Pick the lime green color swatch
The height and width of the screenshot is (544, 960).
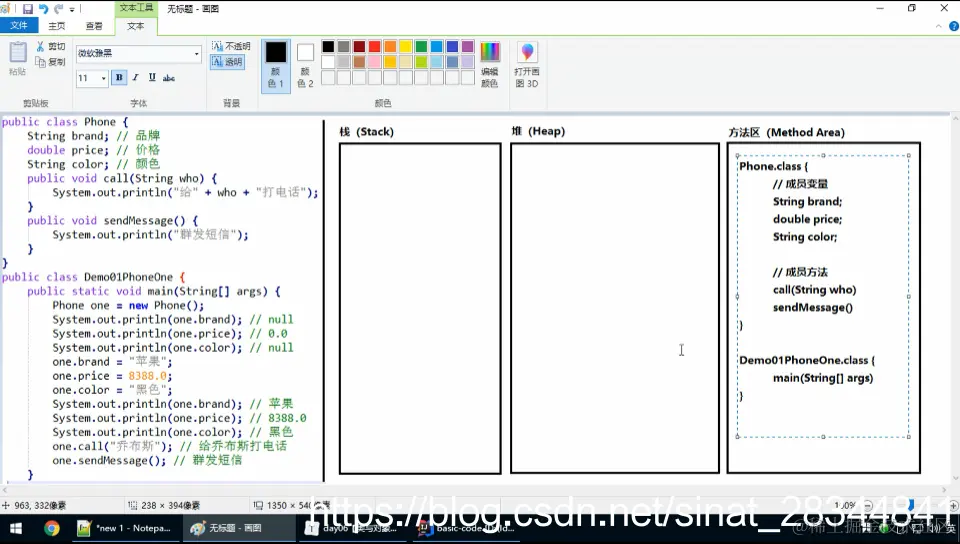[x=421, y=62]
